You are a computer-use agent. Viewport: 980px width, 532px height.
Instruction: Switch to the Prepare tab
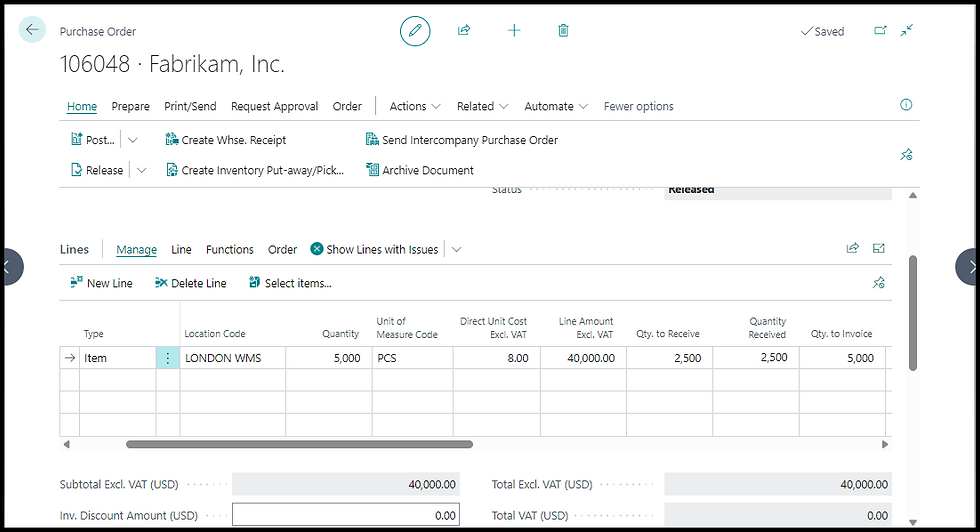click(x=131, y=106)
